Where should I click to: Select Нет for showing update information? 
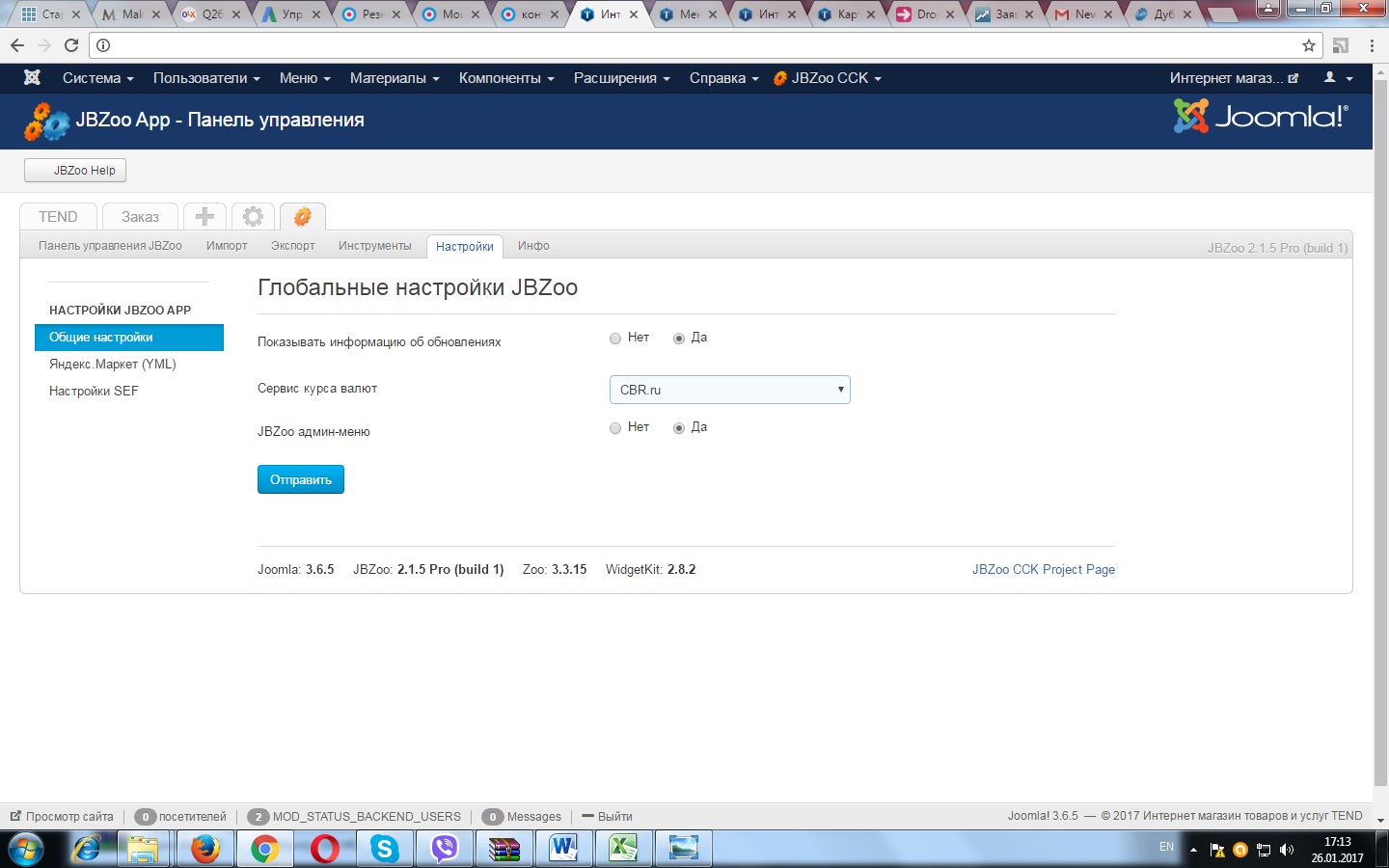pos(615,339)
